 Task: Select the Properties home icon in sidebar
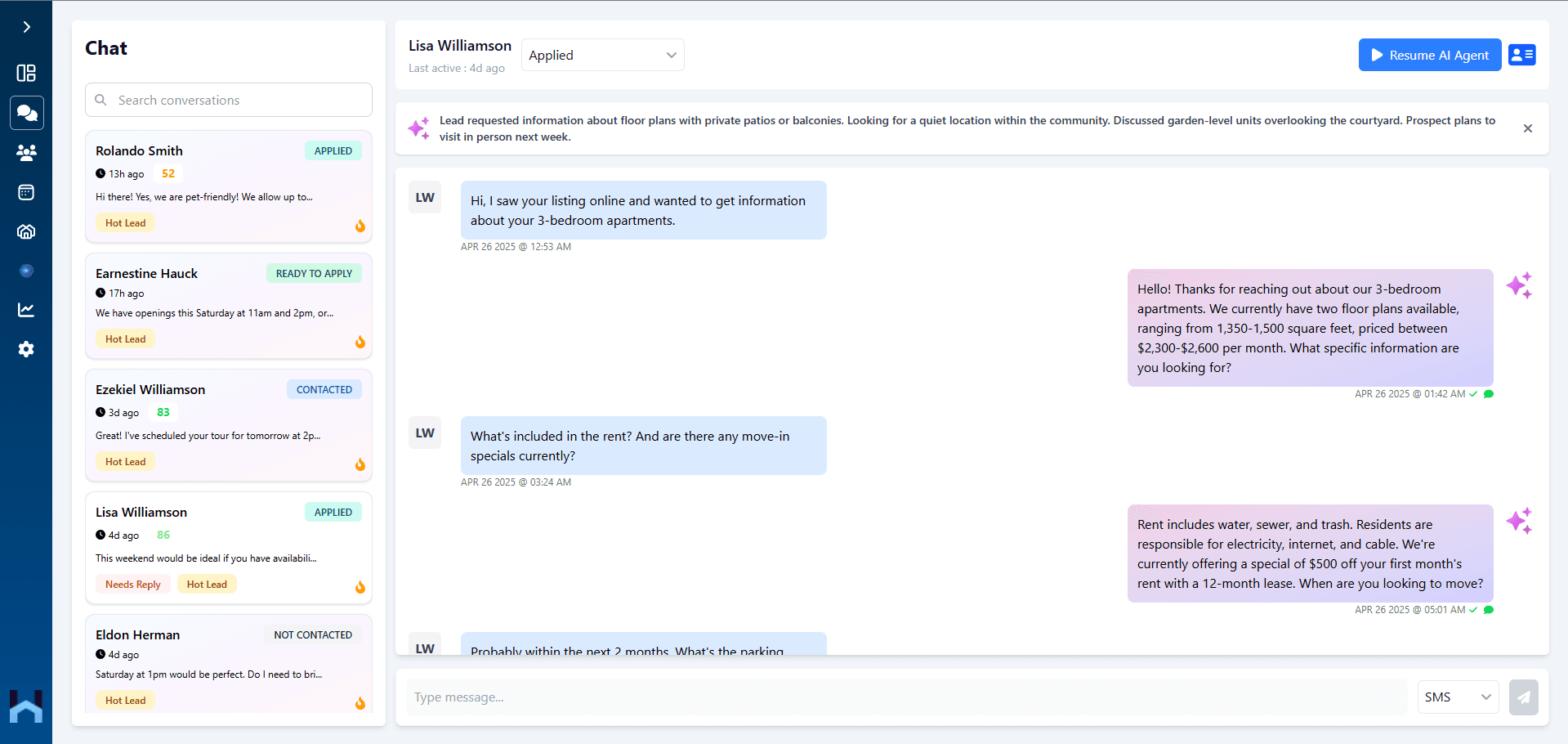[x=26, y=231]
